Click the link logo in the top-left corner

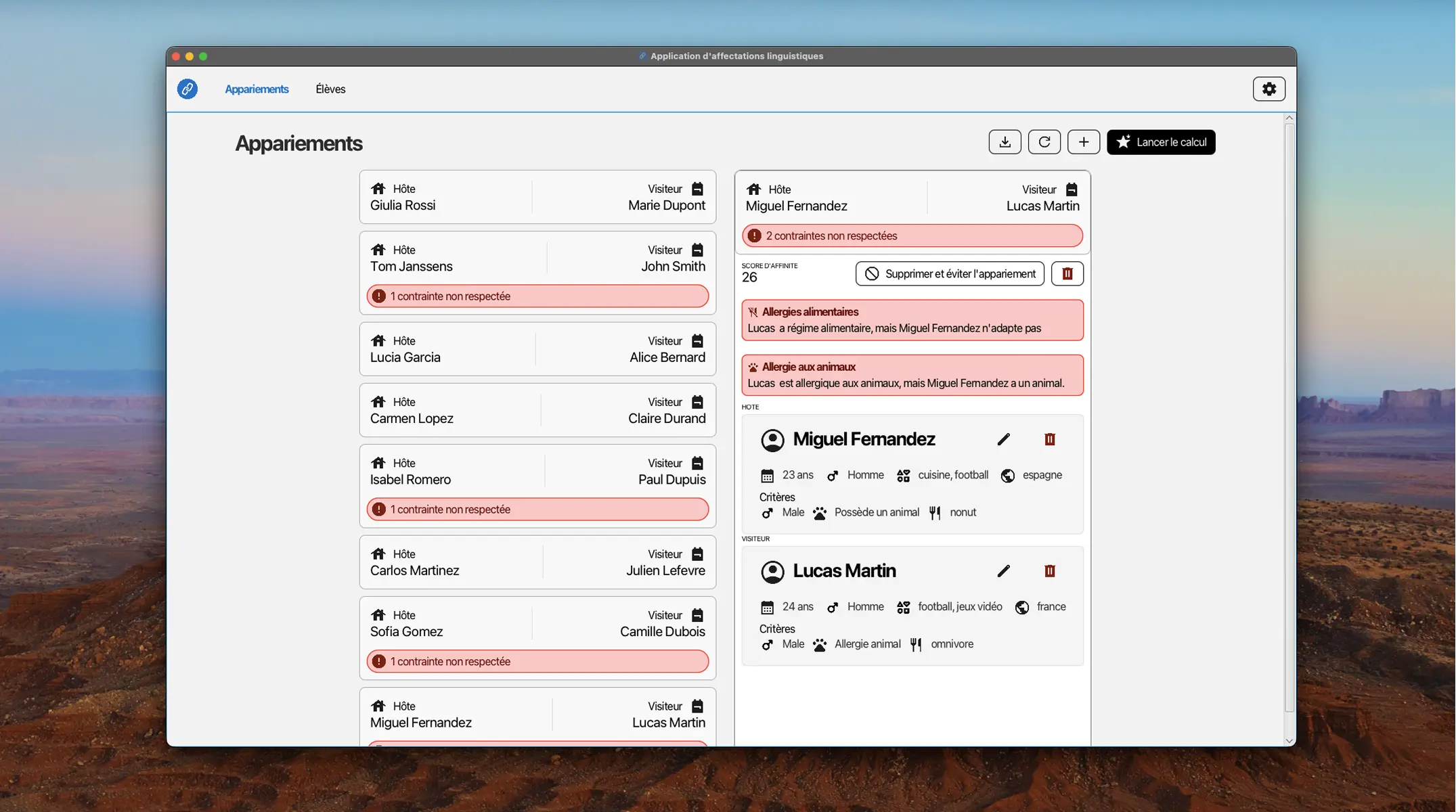[187, 89]
